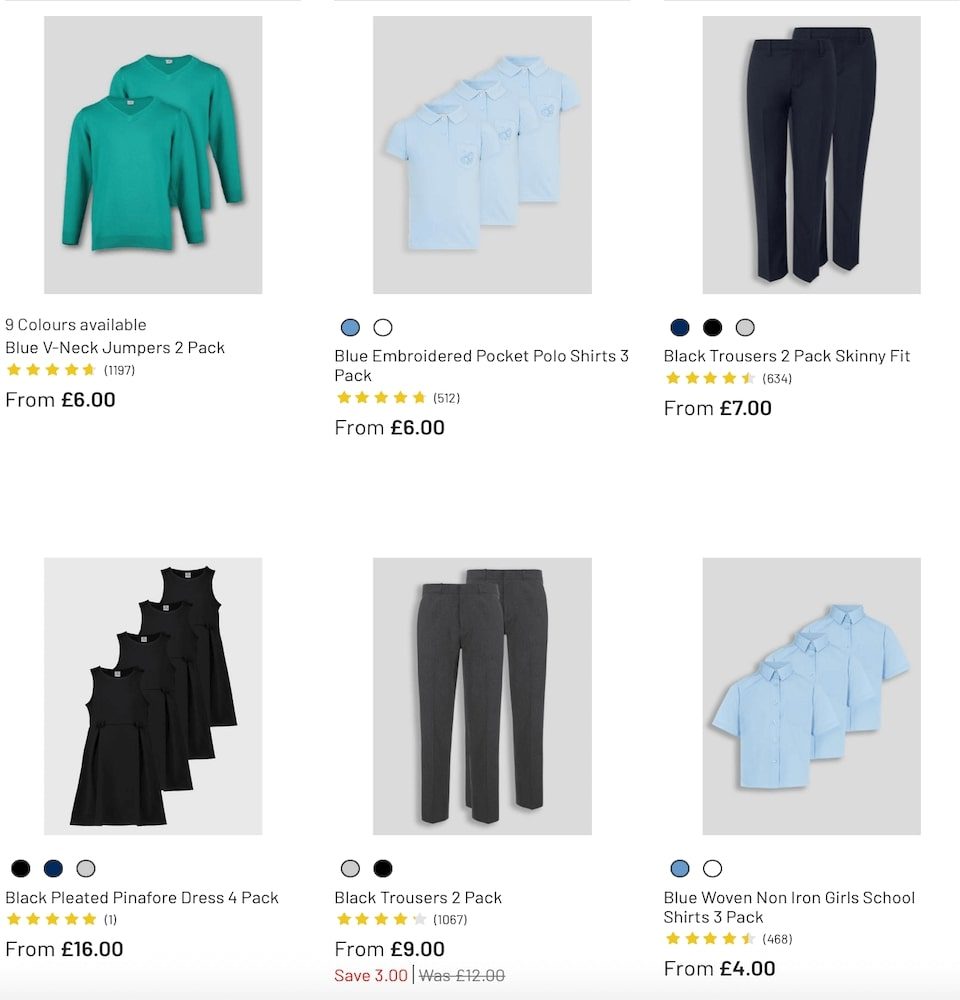Choose blue swatch for Embroidered Pocket Polo Shirts
Image resolution: width=960 pixels, height=1000 pixels.
pos(350,328)
